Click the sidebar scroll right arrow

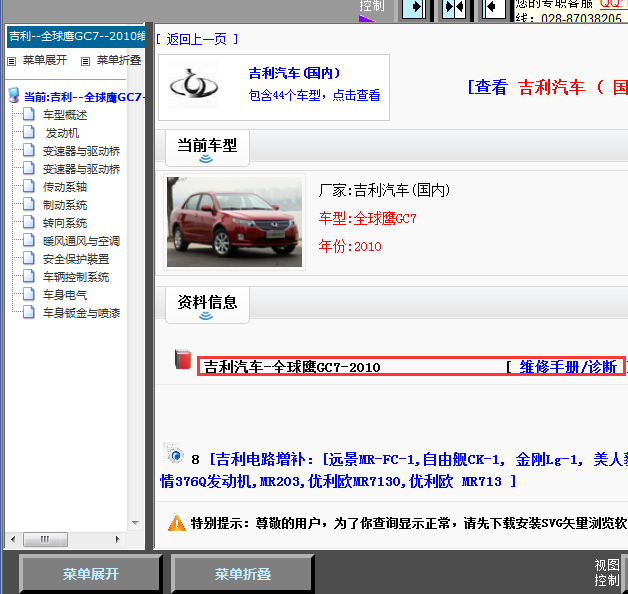tap(117, 539)
